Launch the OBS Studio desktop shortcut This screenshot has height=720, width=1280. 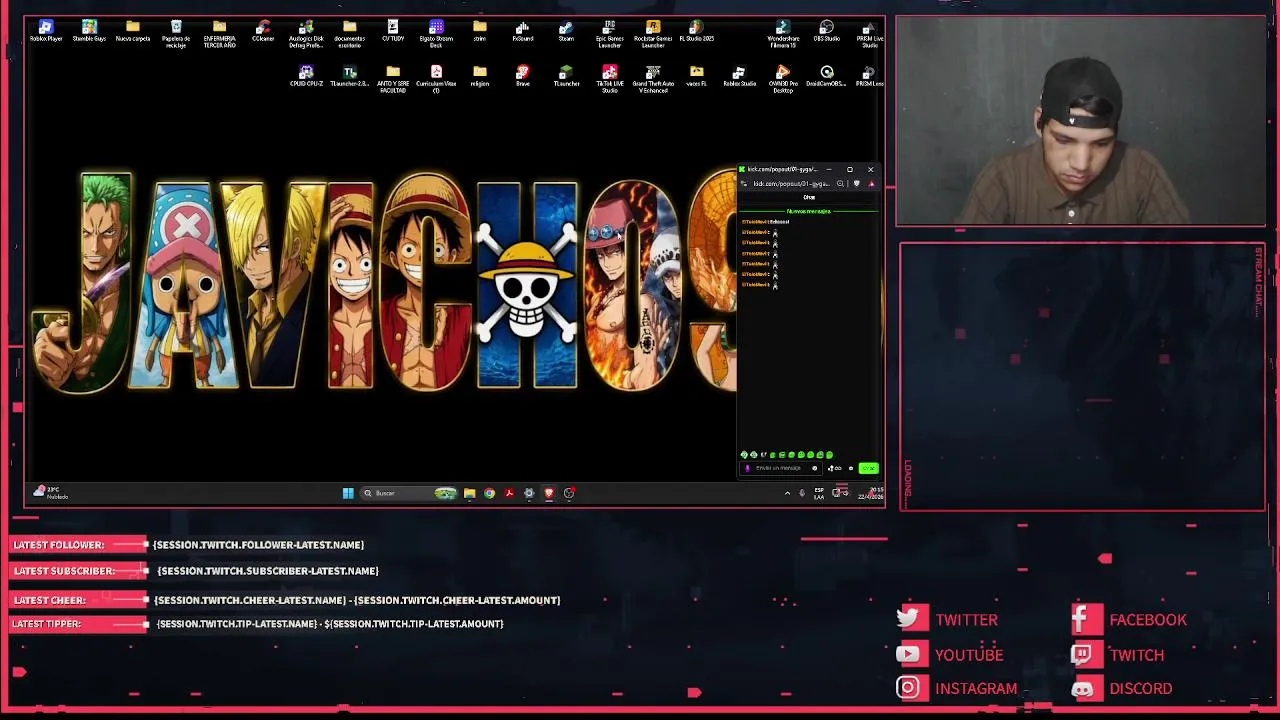click(827, 32)
